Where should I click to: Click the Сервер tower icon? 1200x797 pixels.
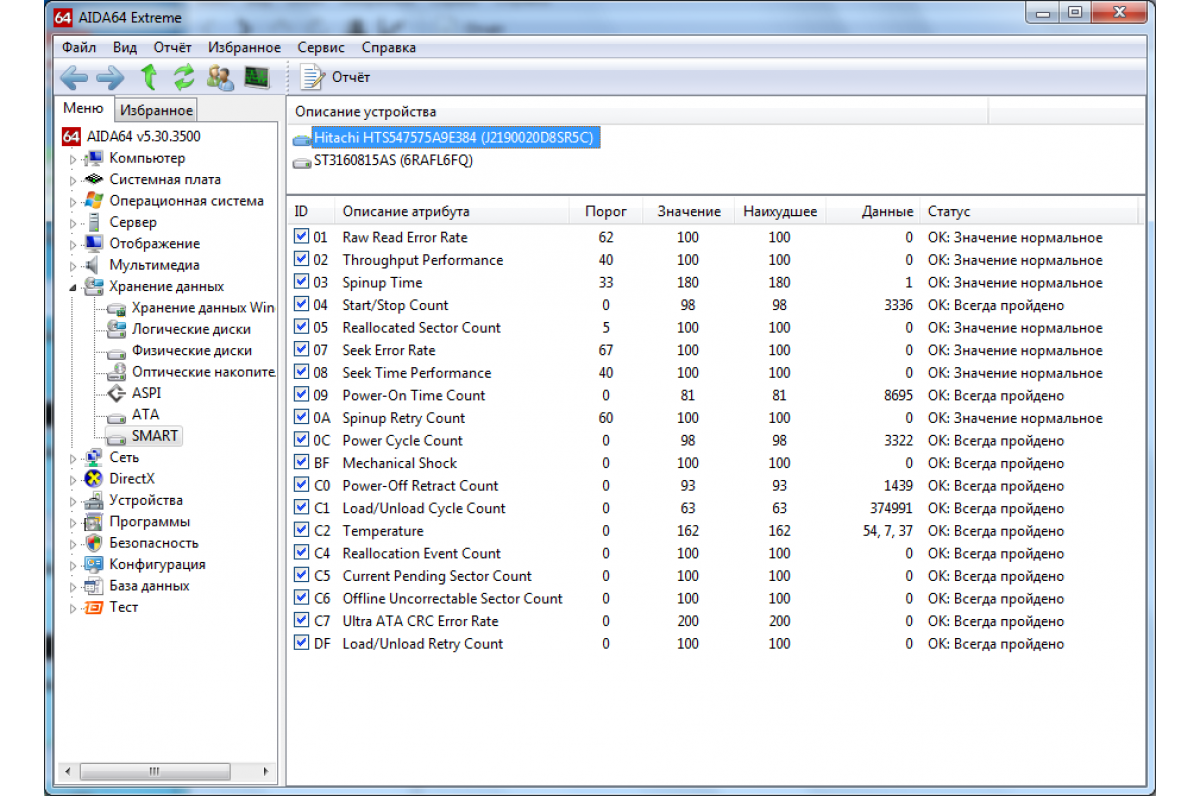pos(94,222)
